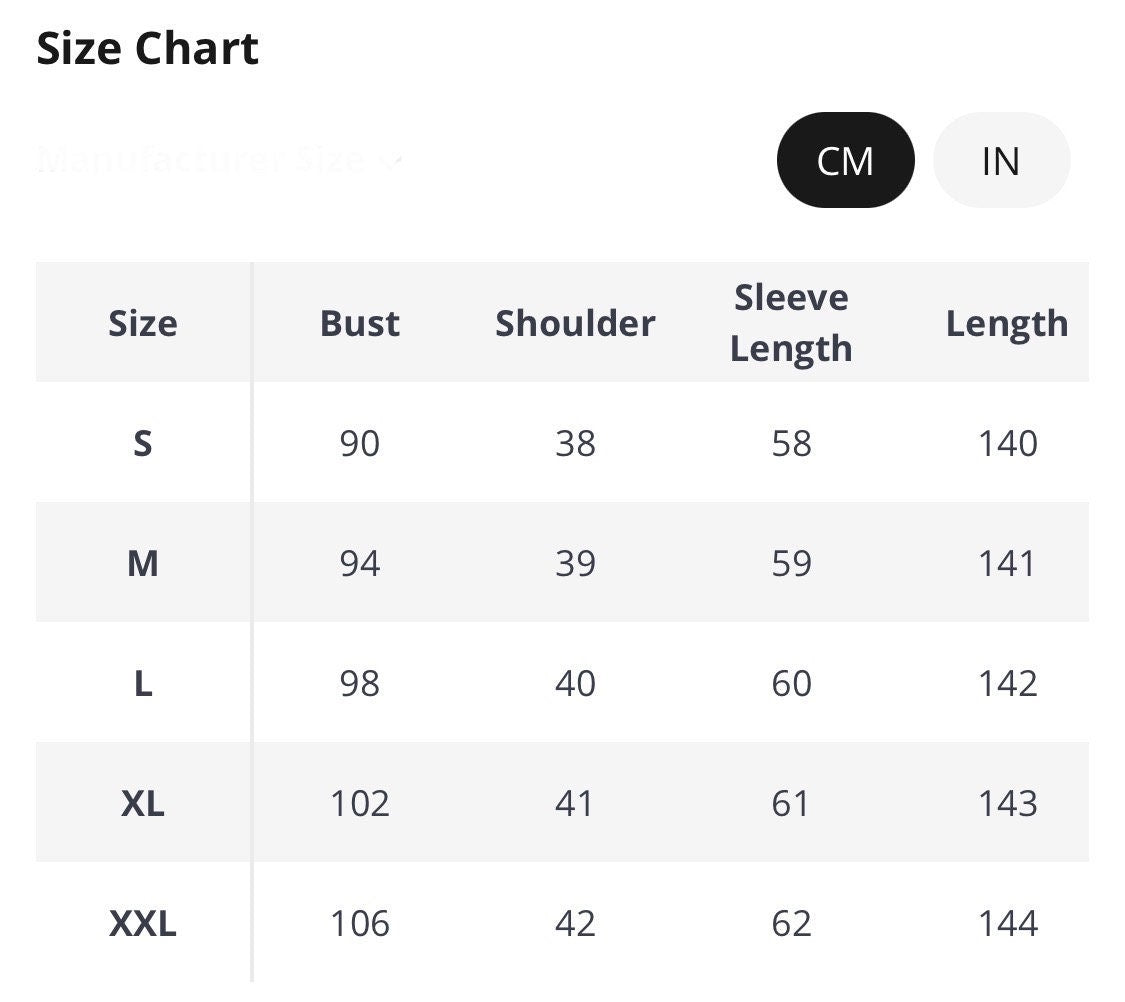Click the Sleeve Length column header

pyautogui.click(x=791, y=323)
